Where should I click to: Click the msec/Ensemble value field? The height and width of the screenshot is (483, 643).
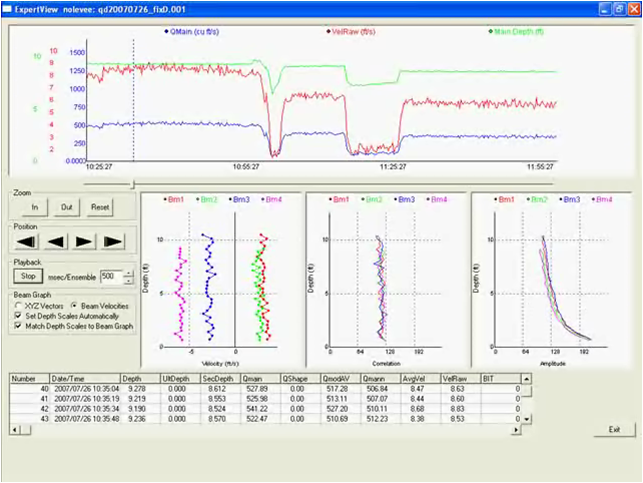pos(109,276)
